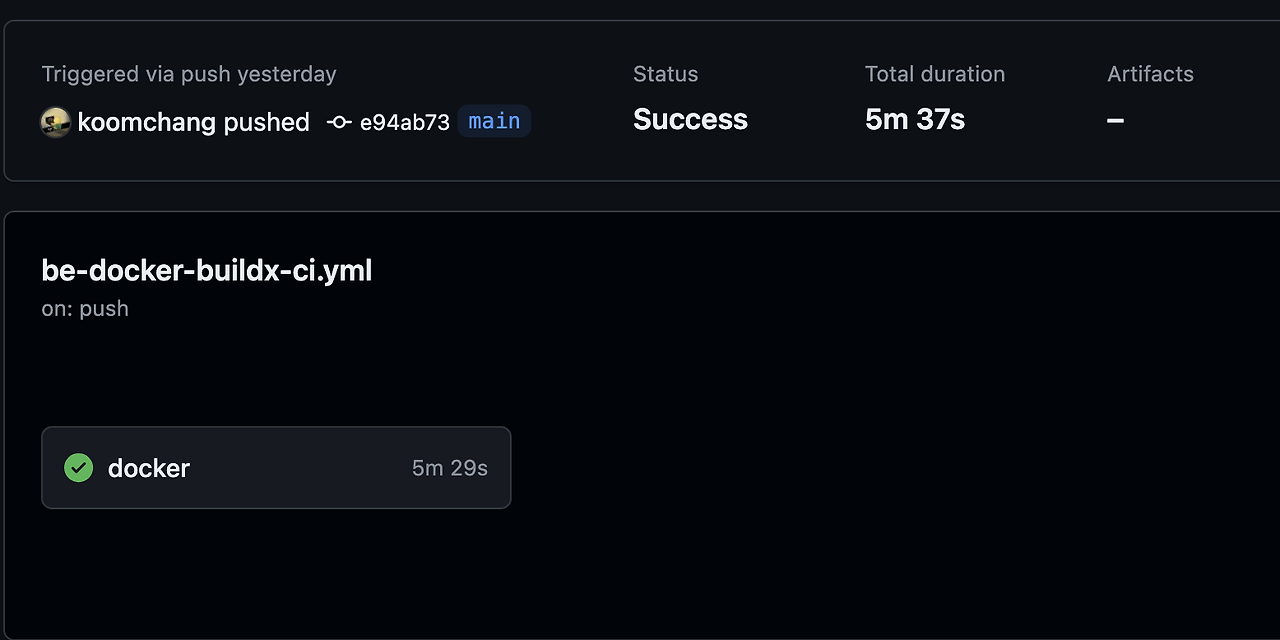Select the main branch badge
The width and height of the screenshot is (1280, 640).
[x=494, y=121]
